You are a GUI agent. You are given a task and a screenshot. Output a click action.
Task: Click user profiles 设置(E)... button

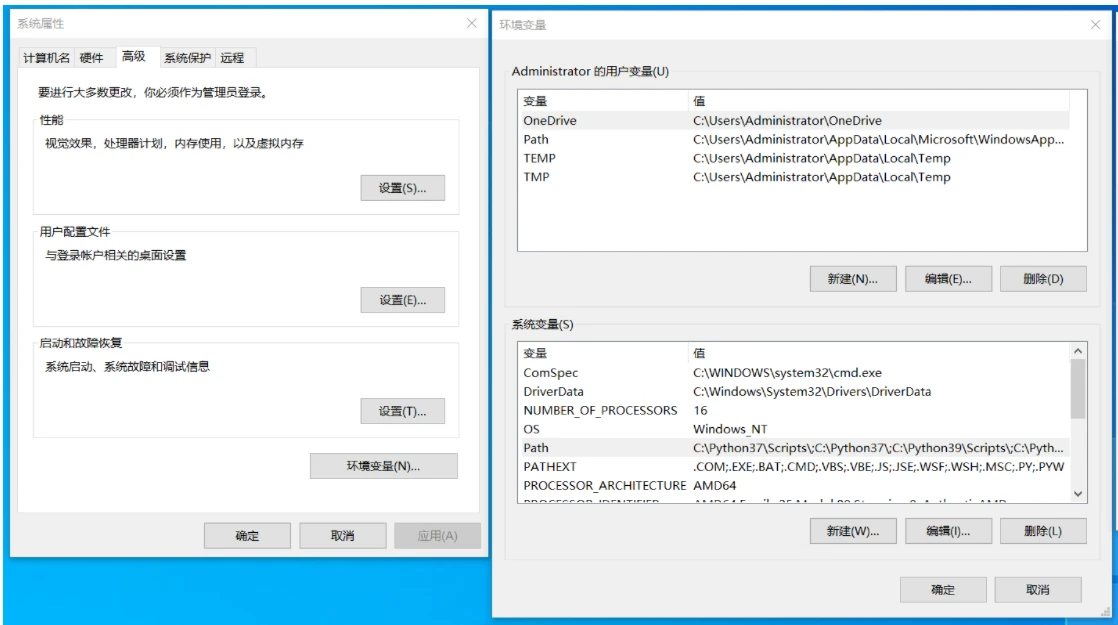[x=402, y=300]
